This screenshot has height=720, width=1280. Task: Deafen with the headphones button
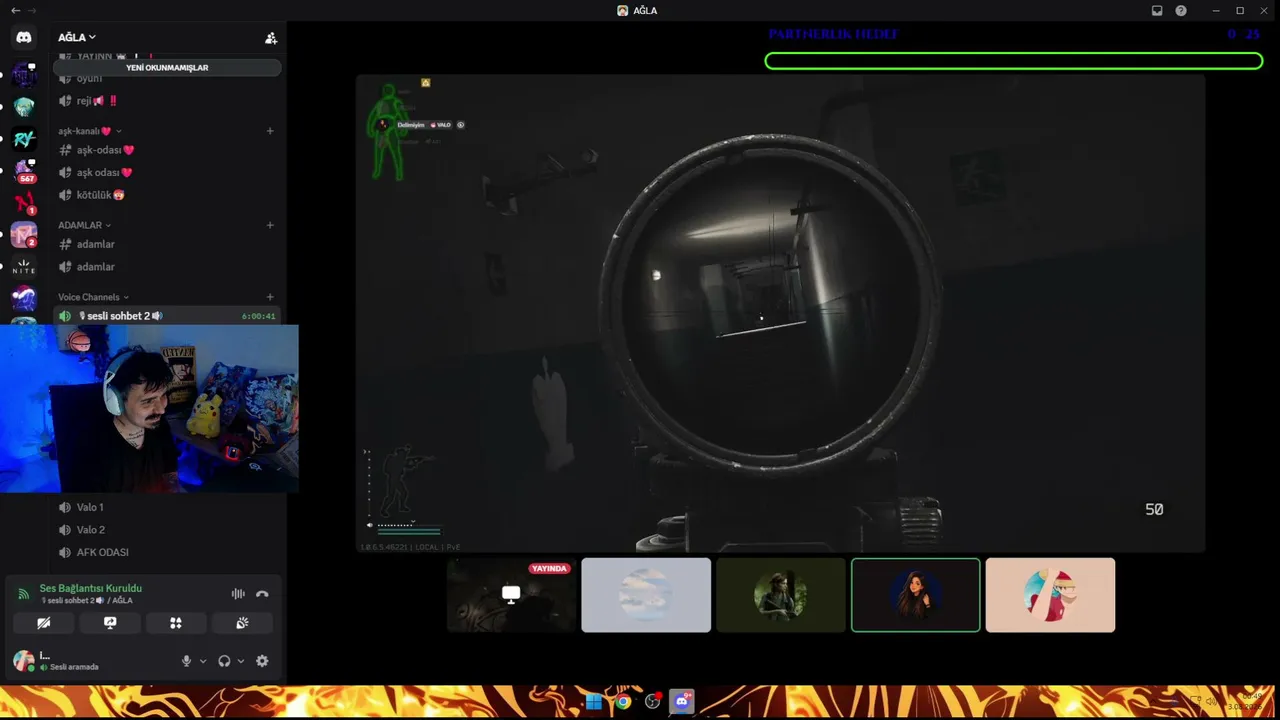(224, 661)
